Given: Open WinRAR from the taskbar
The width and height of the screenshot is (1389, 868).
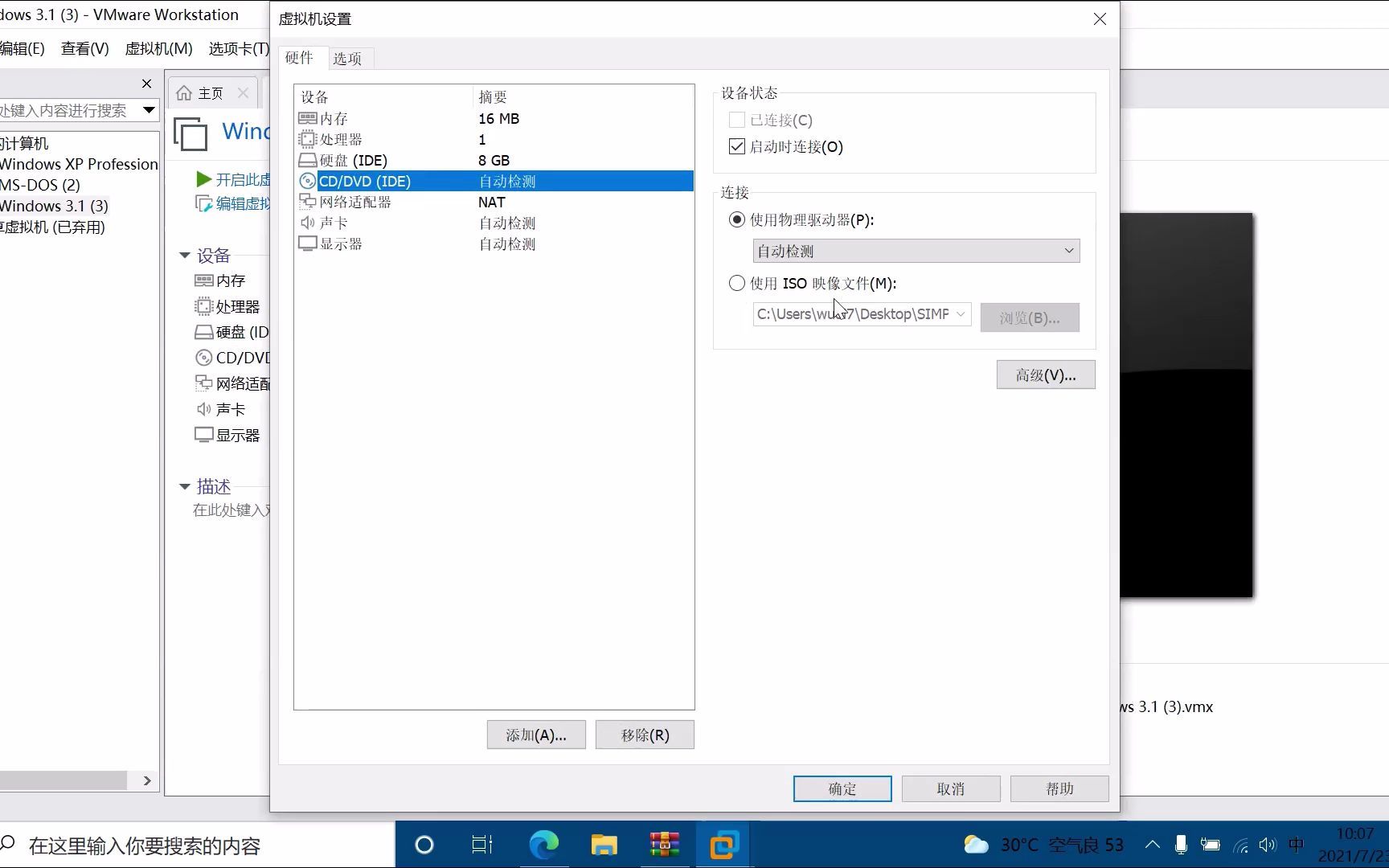Looking at the screenshot, I should 664,845.
